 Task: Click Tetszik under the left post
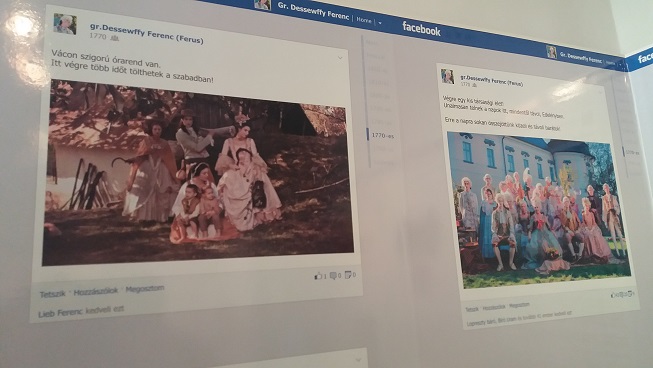[x=52, y=294]
